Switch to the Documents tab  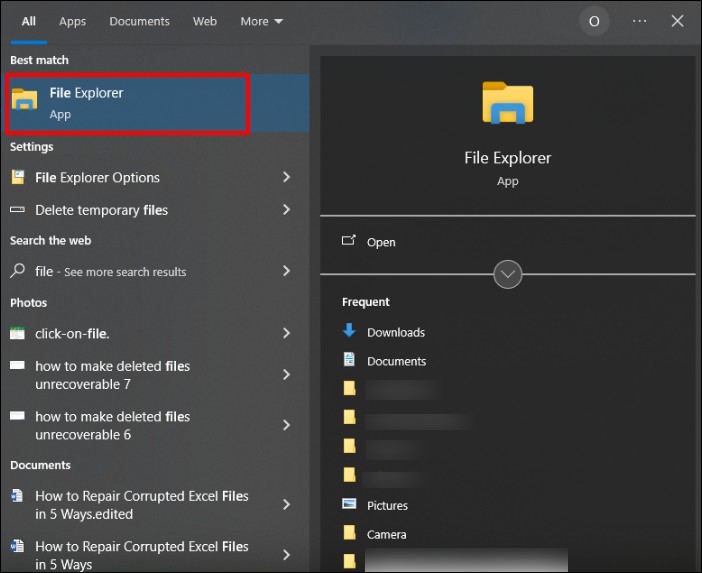coord(139,21)
